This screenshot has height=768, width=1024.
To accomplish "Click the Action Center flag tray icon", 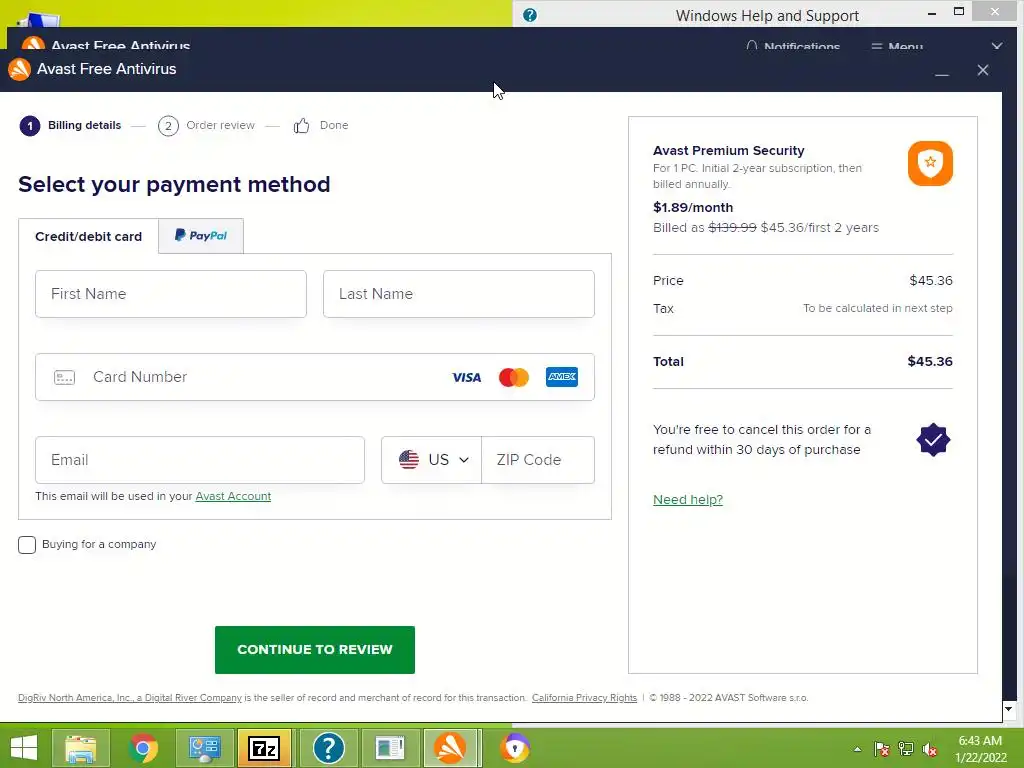I will pyautogui.click(x=882, y=749).
